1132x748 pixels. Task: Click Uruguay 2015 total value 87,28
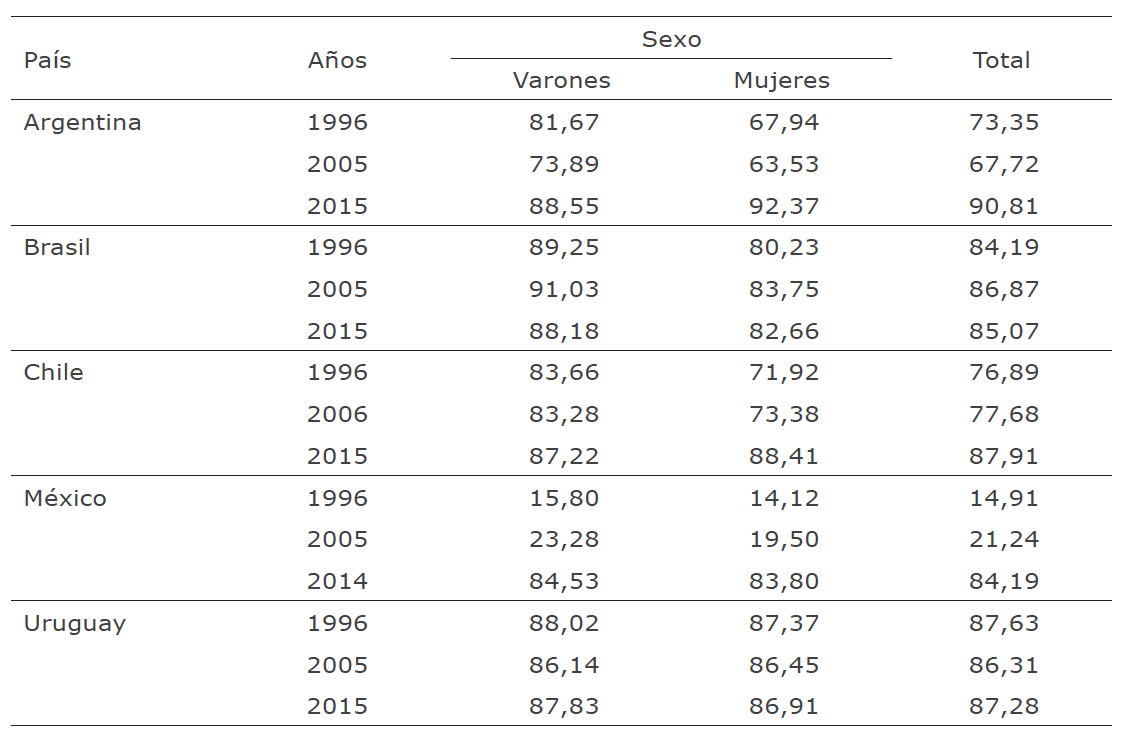click(1004, 706)
